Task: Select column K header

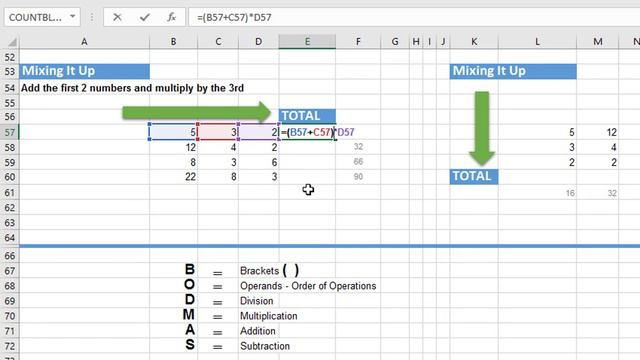Action: [474, 42]
